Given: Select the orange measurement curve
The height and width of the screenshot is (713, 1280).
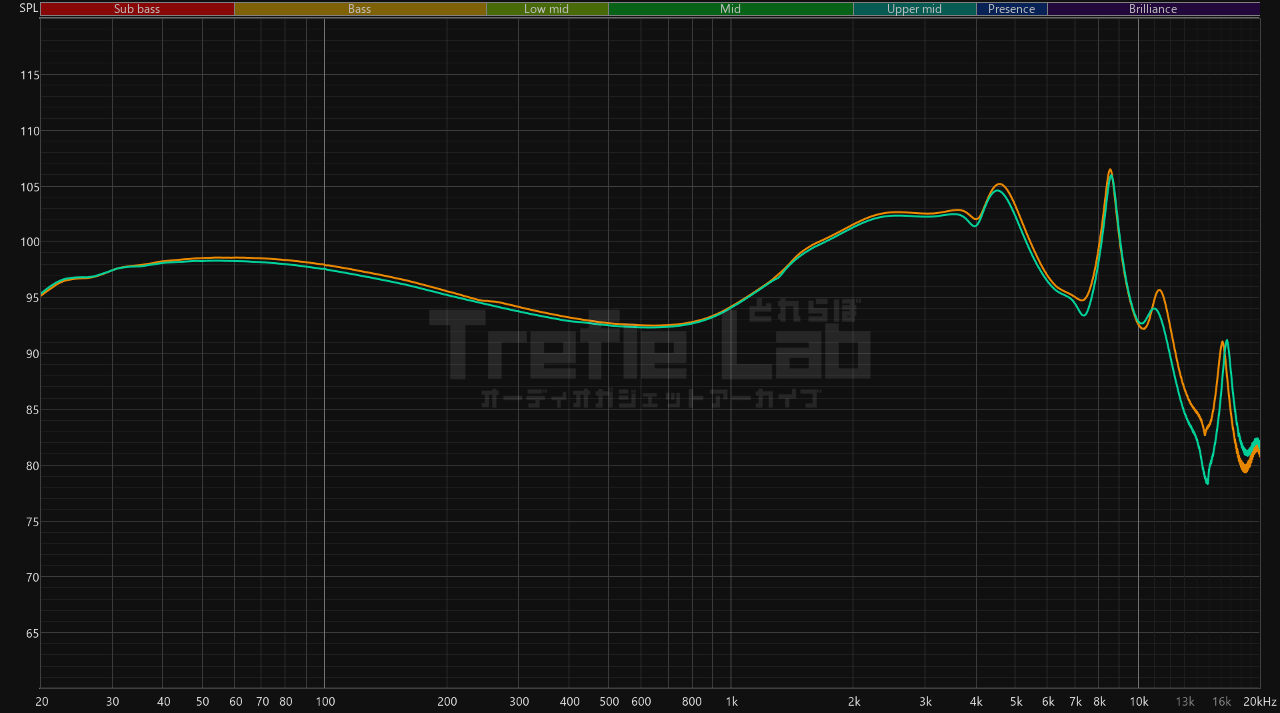Looking at the screenshot, I should click(x=999, y=186).
